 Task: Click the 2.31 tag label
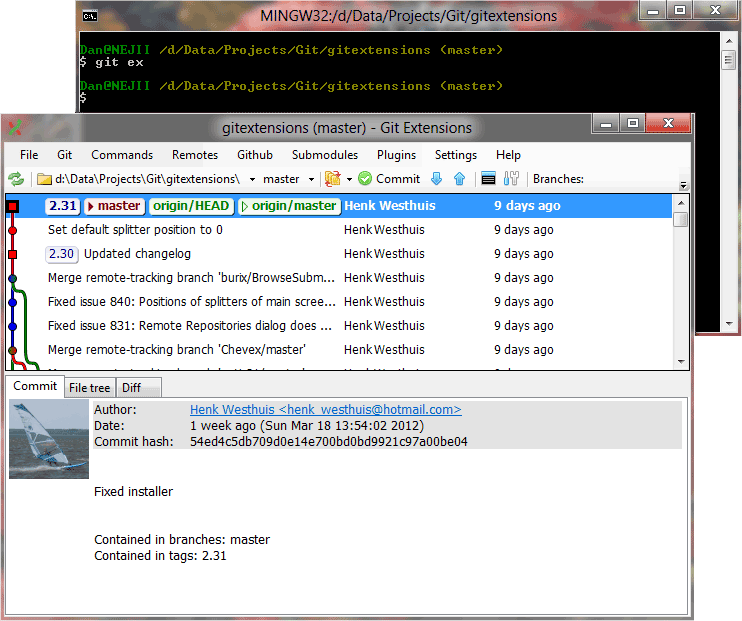point(62,206)
